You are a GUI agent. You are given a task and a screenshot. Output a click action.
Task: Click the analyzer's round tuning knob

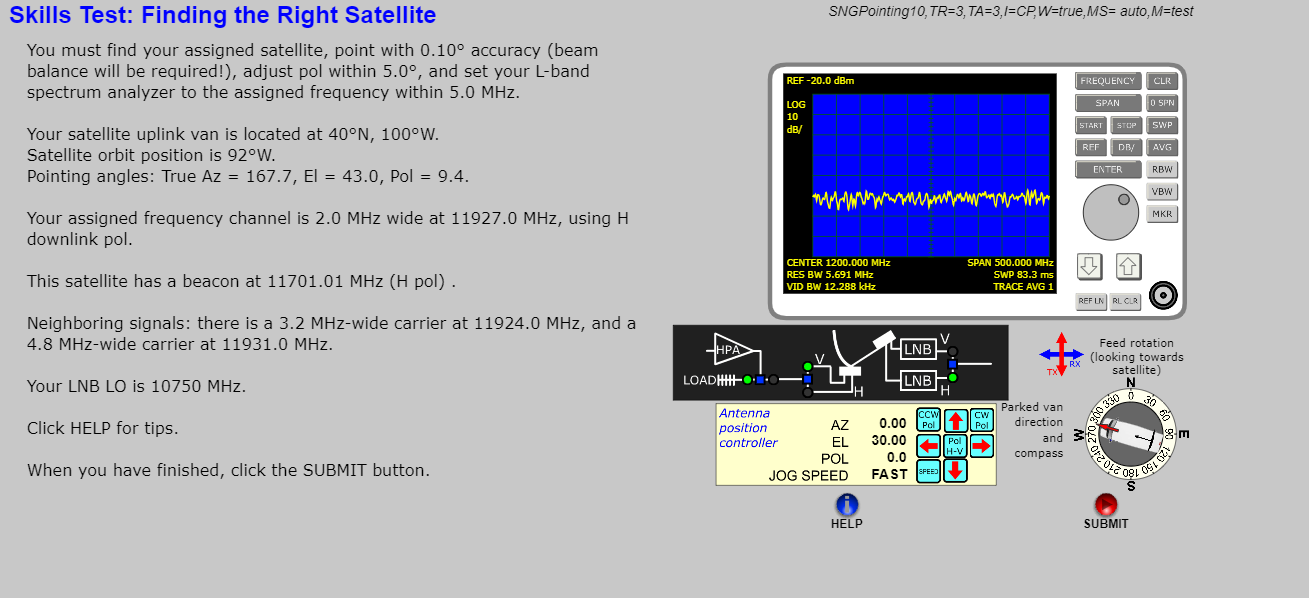pos(1110,212)
